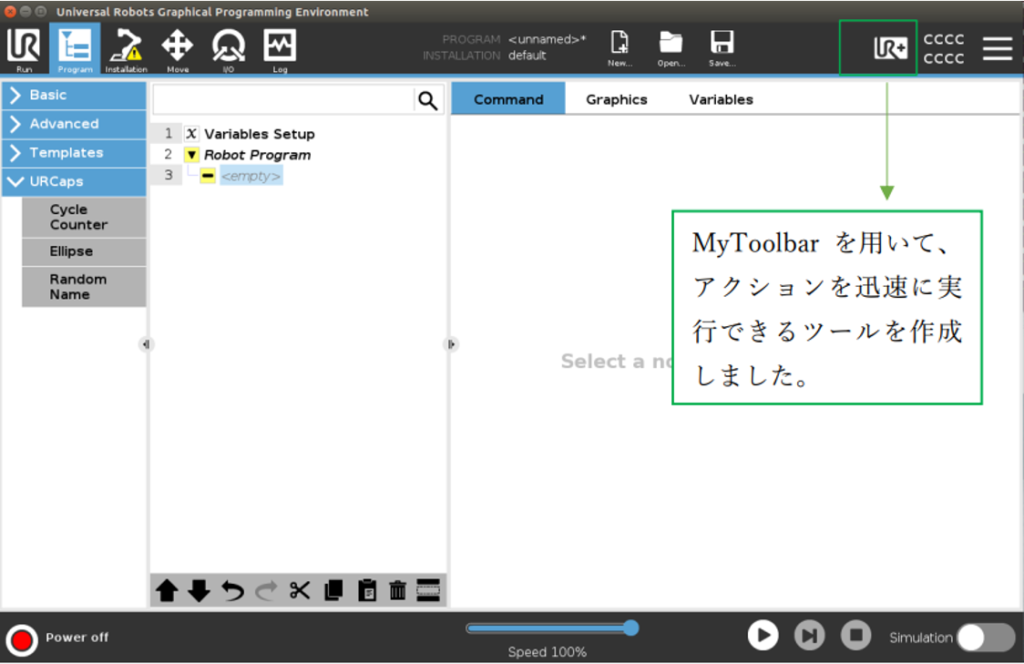Select the <empty> program node
The width and height of the screenshot is (1024, 664).
pyautogui.click(x=251, y=176)
